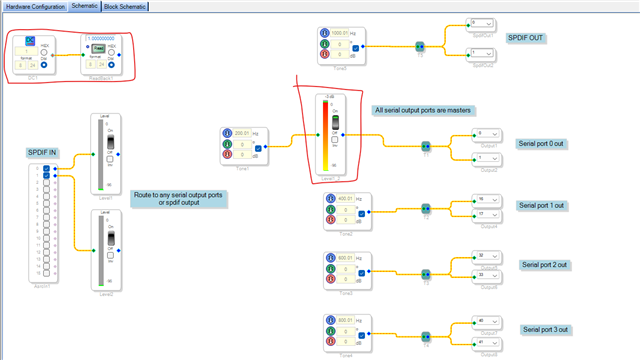Open the Block Schematic tab
640x360 pixels.
[x=125, y=7]
